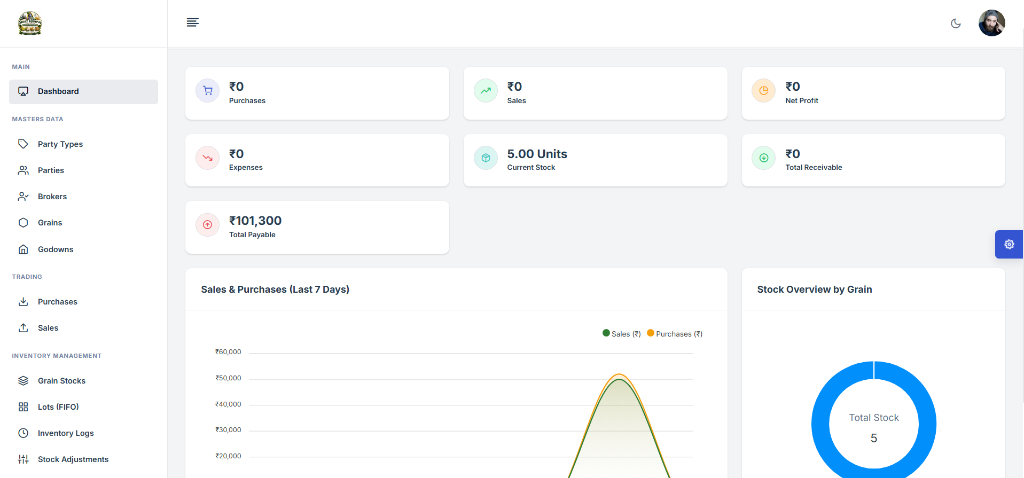Open the Godowns page
Screen dimensions: 1024x478
coord(84,249)
